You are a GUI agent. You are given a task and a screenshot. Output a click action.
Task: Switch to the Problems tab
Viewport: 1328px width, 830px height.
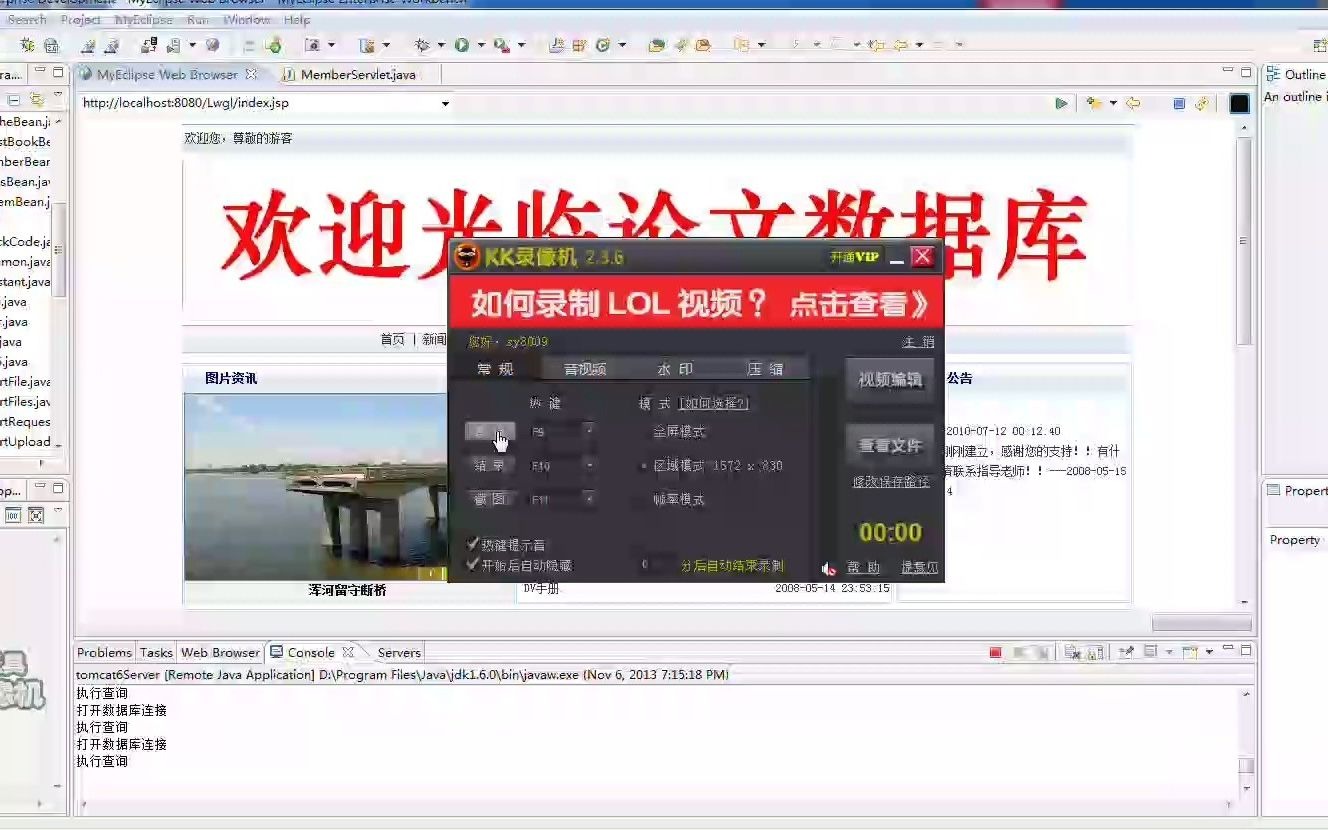pyautogui.click(x=104, y=652)
